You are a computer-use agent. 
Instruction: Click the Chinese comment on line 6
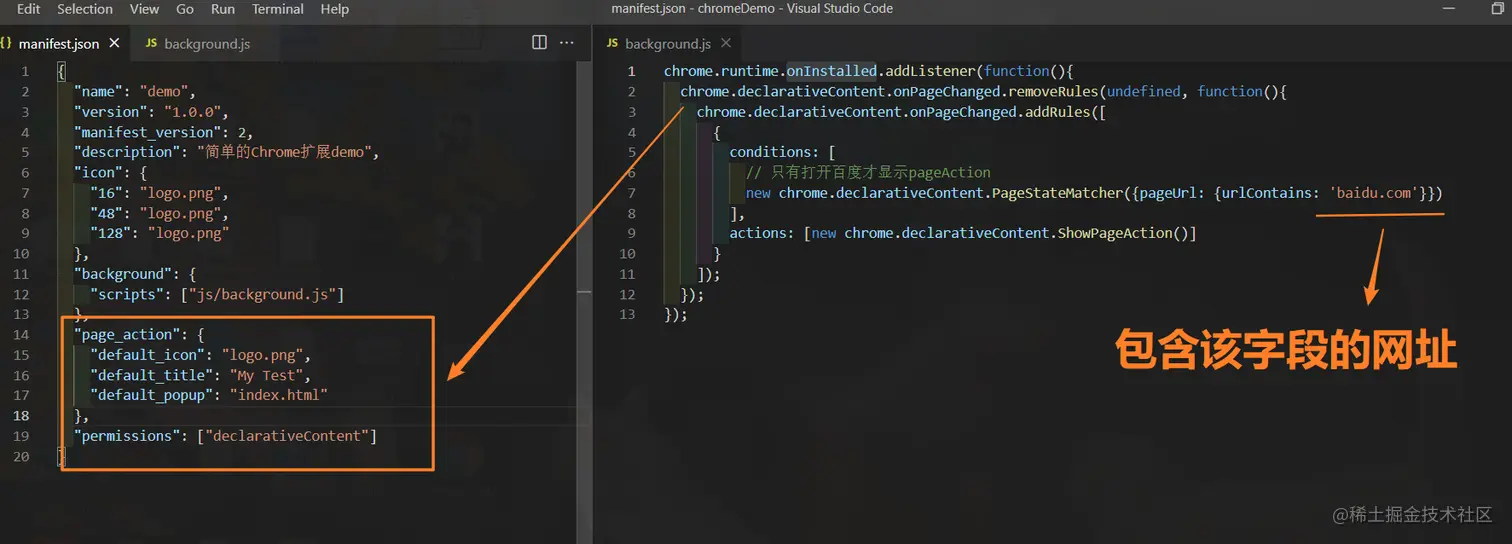(x=868, y=172)
